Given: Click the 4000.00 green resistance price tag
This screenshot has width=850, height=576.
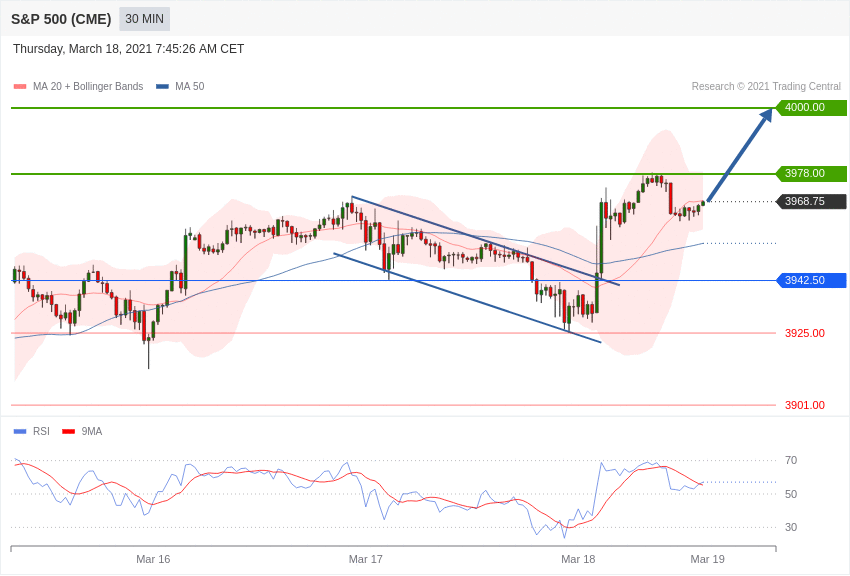Looking at the screenshot, I should (812, 107).
